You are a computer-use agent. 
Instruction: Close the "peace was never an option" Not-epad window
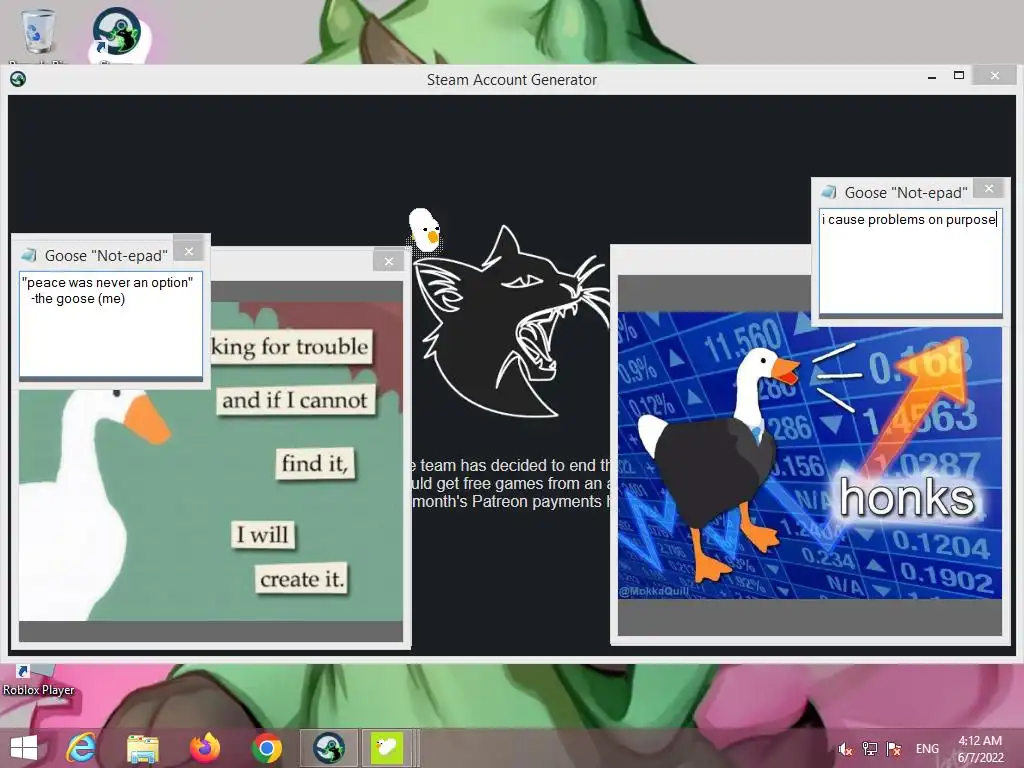click(x=189, y=251)
